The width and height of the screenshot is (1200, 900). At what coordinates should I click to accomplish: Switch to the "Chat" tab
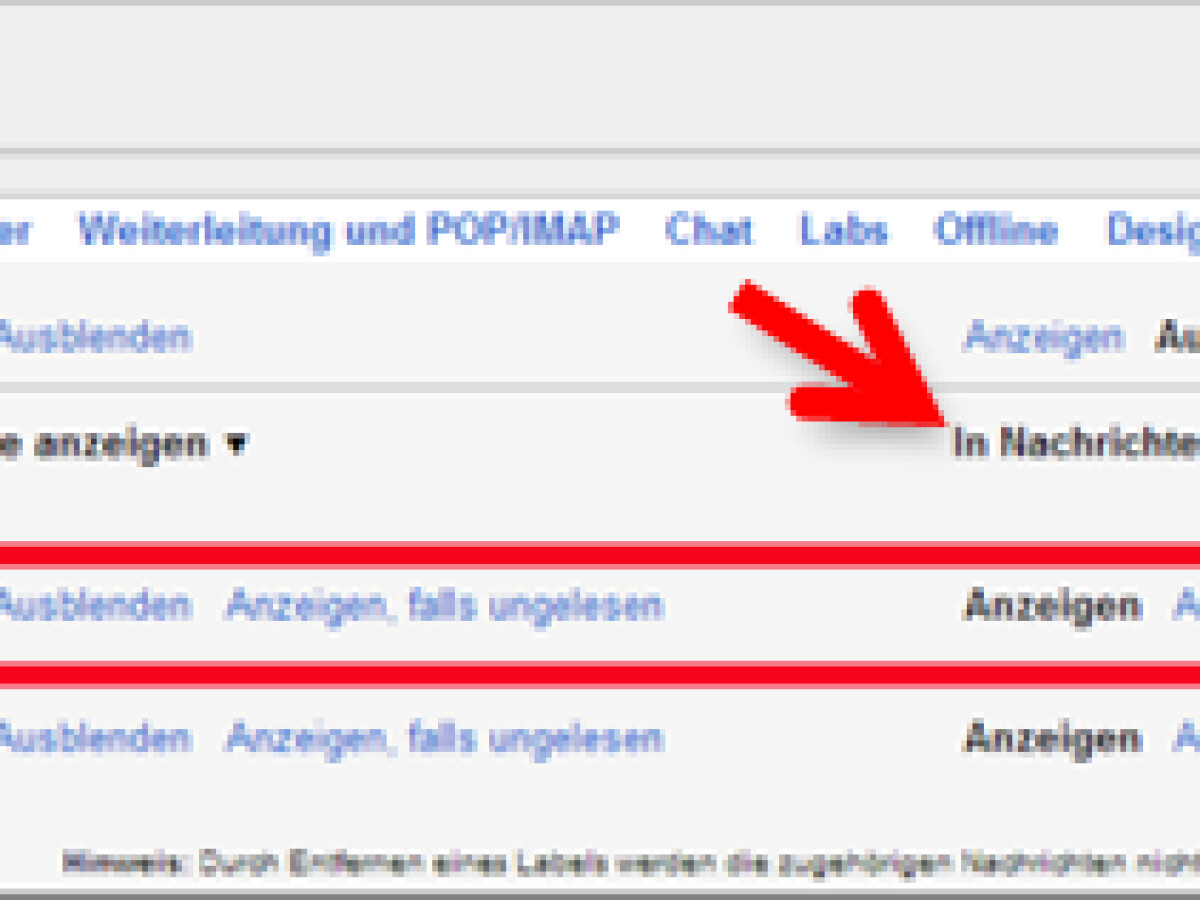[x=710, y=230]
